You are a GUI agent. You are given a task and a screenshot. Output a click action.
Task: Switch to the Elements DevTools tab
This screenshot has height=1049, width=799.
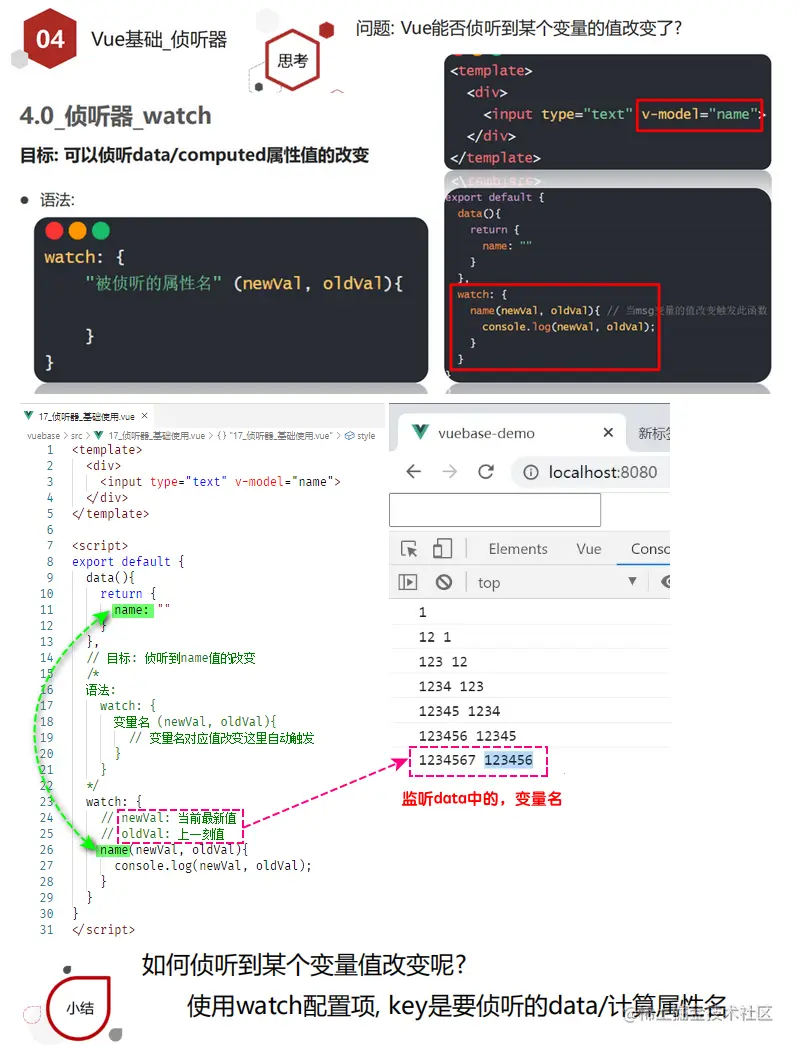518,549
